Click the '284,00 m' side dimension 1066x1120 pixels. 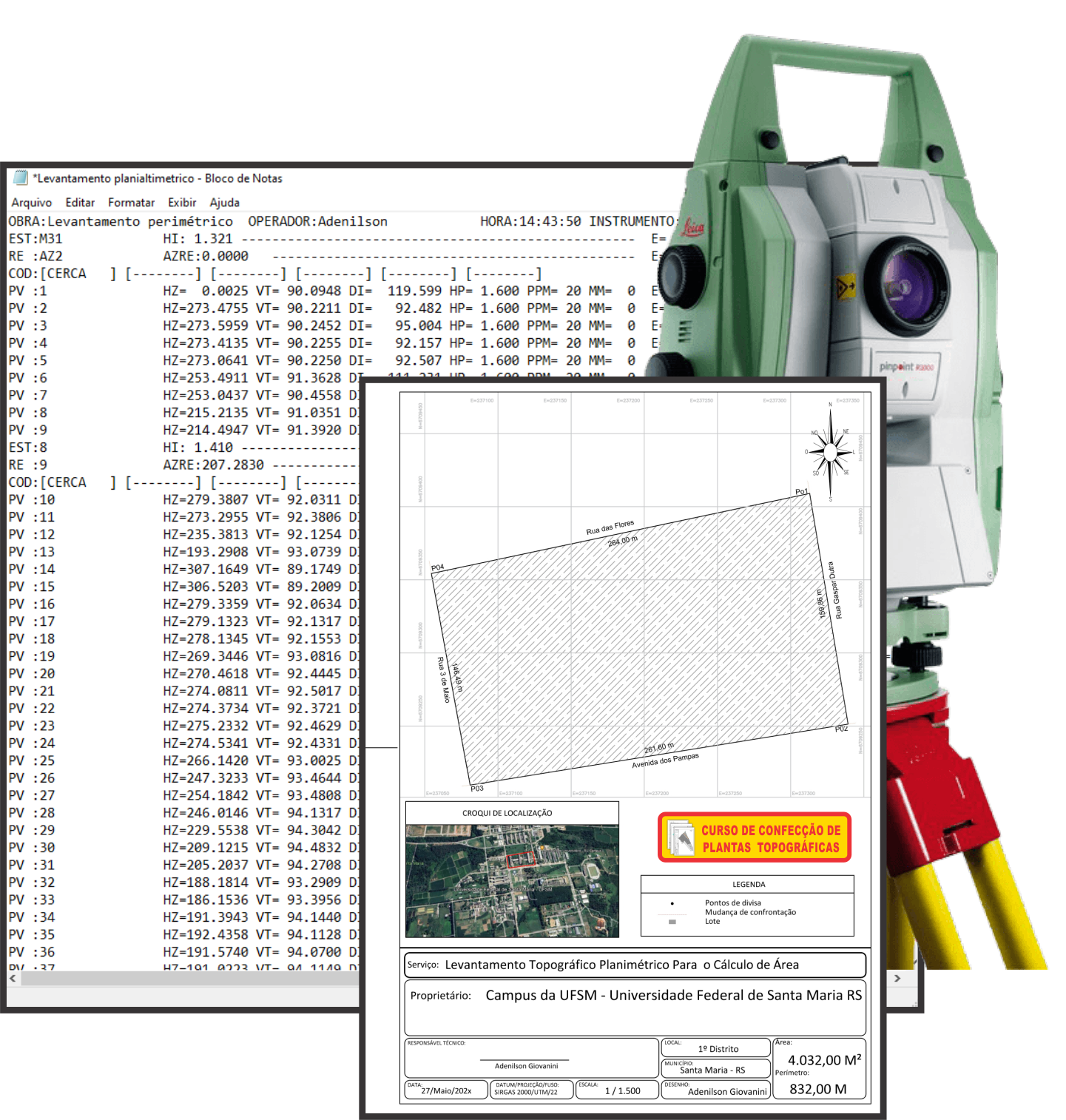(622, 541)
